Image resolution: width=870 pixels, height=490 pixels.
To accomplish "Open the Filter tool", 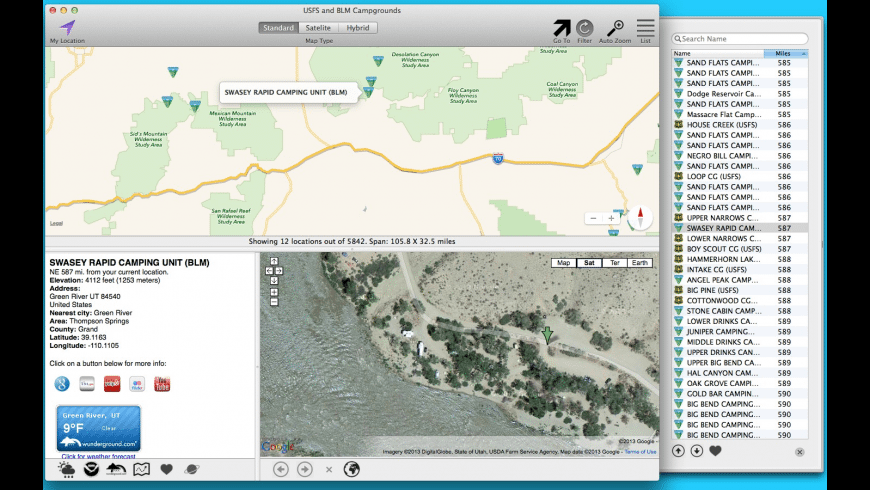I will coord(584,28).
